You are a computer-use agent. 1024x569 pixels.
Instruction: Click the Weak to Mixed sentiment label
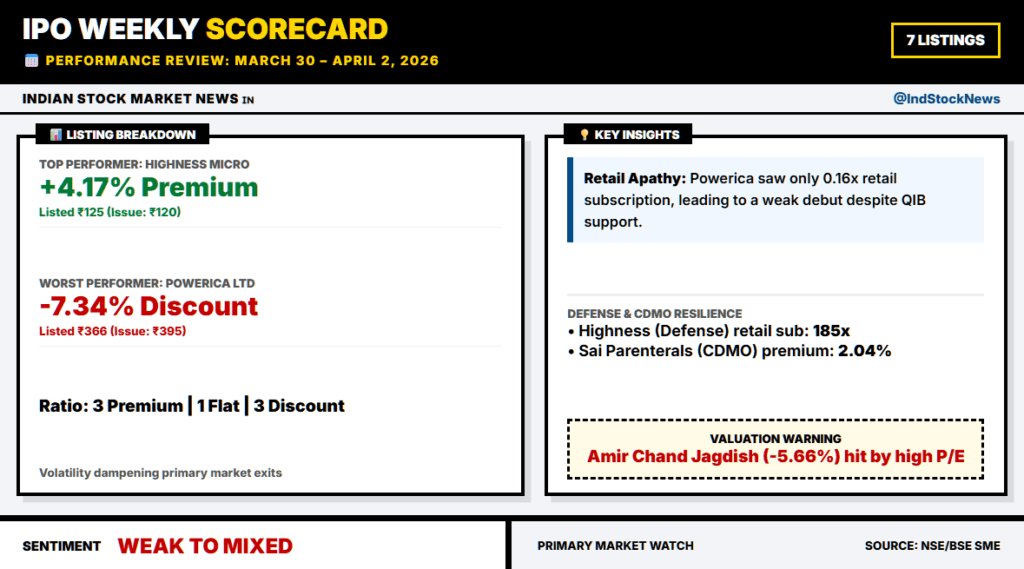tap(205, 546)
